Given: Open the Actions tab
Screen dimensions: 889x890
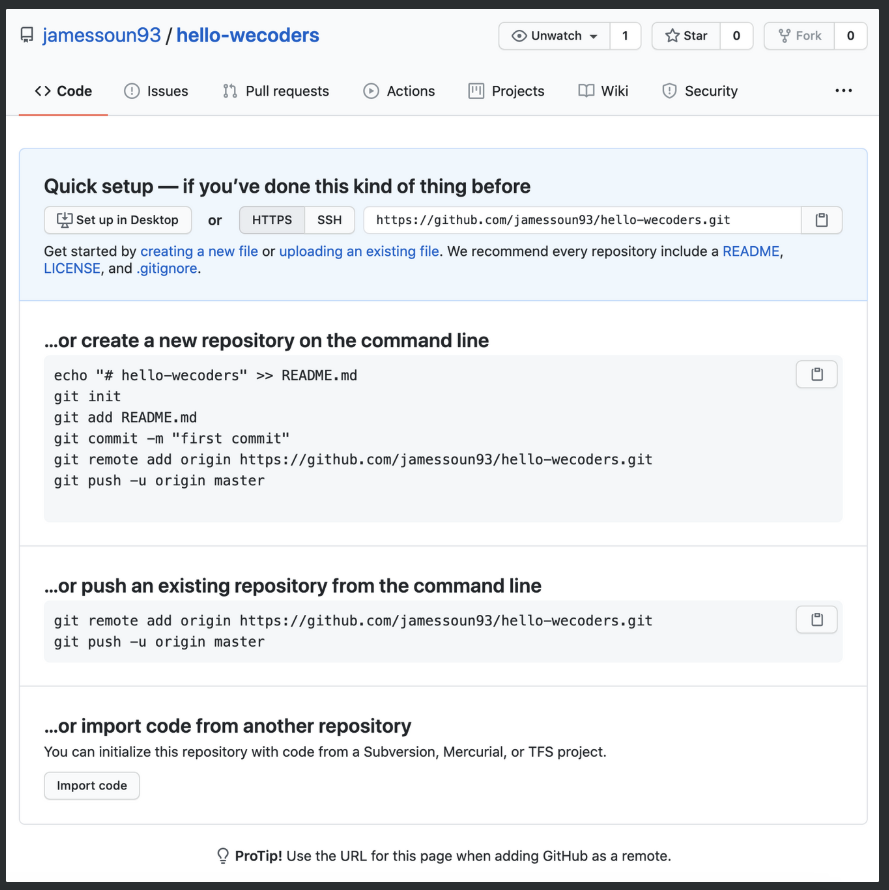Looking at the screenshot, I should (399, 91).
